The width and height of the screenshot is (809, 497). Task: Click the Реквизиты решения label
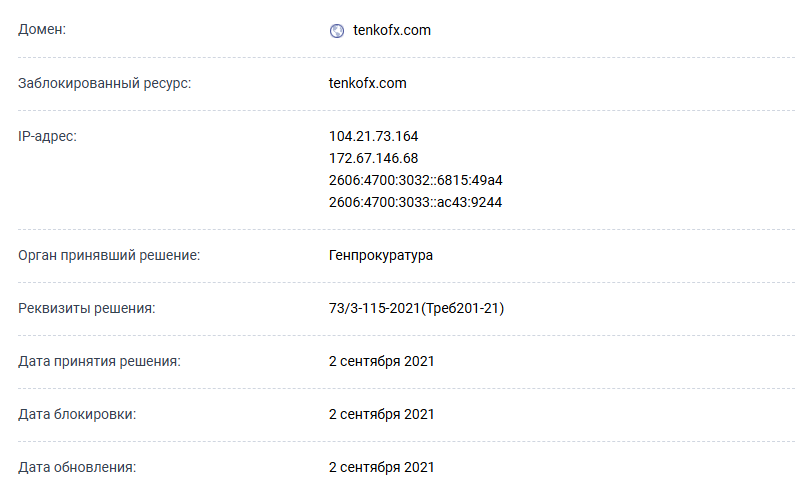pos(87,308)
